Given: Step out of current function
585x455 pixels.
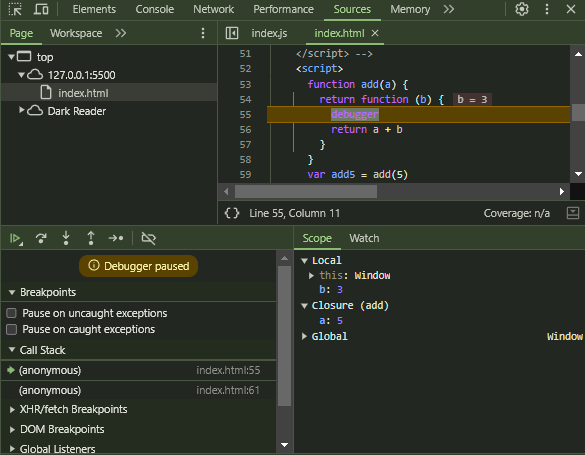Looking at the screenshot, I should point(91,238).
